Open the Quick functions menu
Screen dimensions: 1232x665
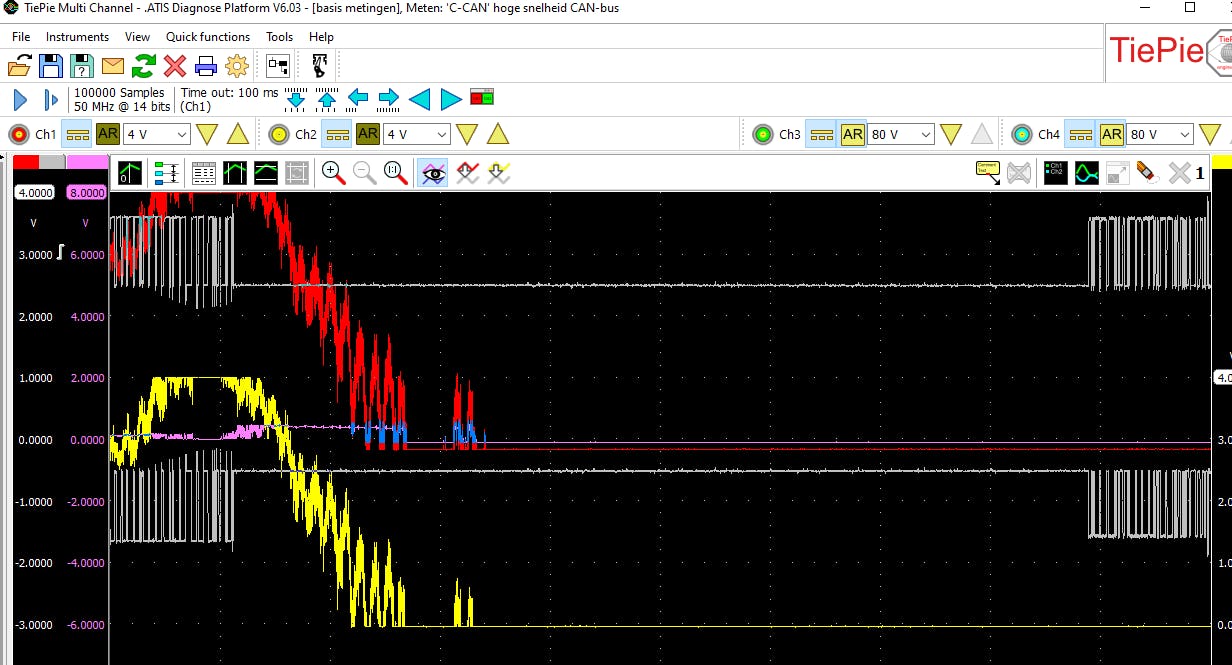pyautogui.click(x=208, y=37)
